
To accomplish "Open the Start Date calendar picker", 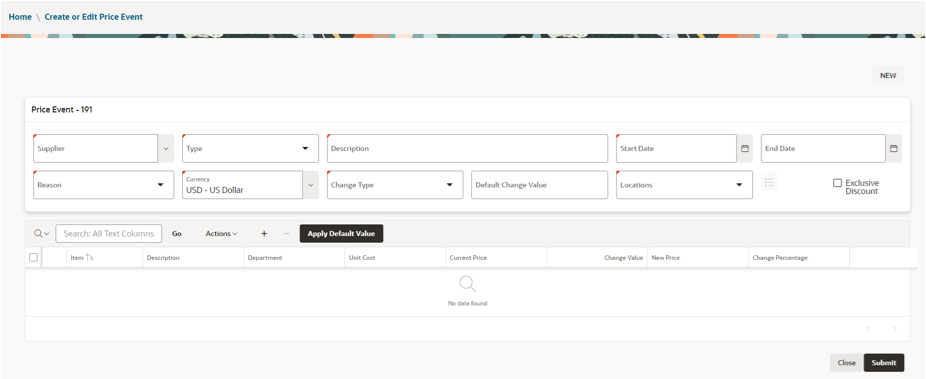I will click(744, 149).
